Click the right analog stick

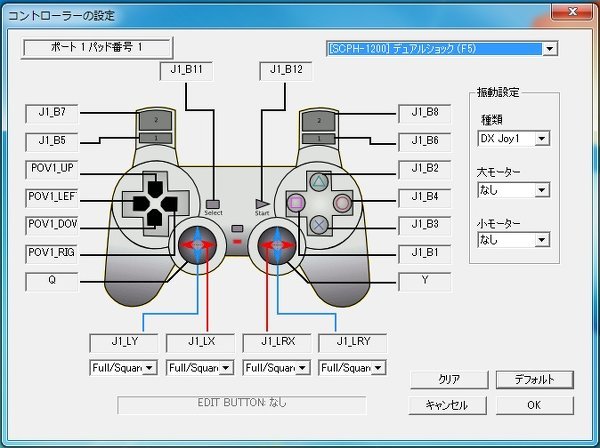click(275, 246)
